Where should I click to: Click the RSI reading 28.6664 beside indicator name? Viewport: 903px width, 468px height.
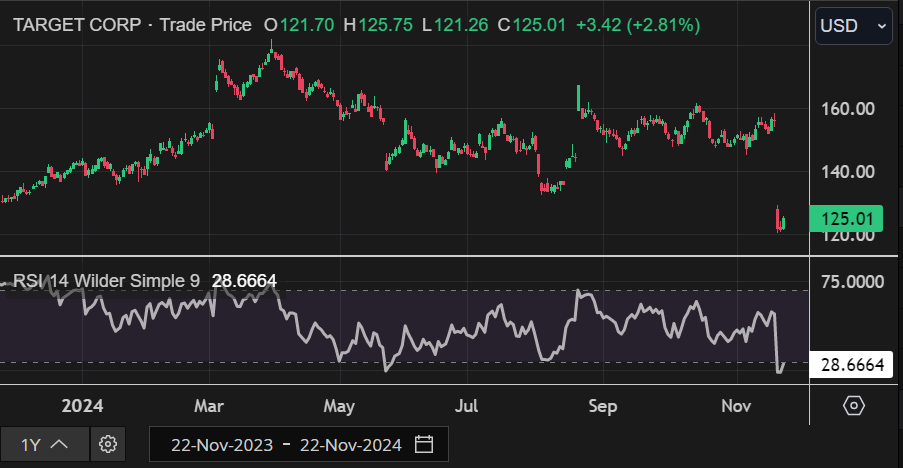(244, 281)
